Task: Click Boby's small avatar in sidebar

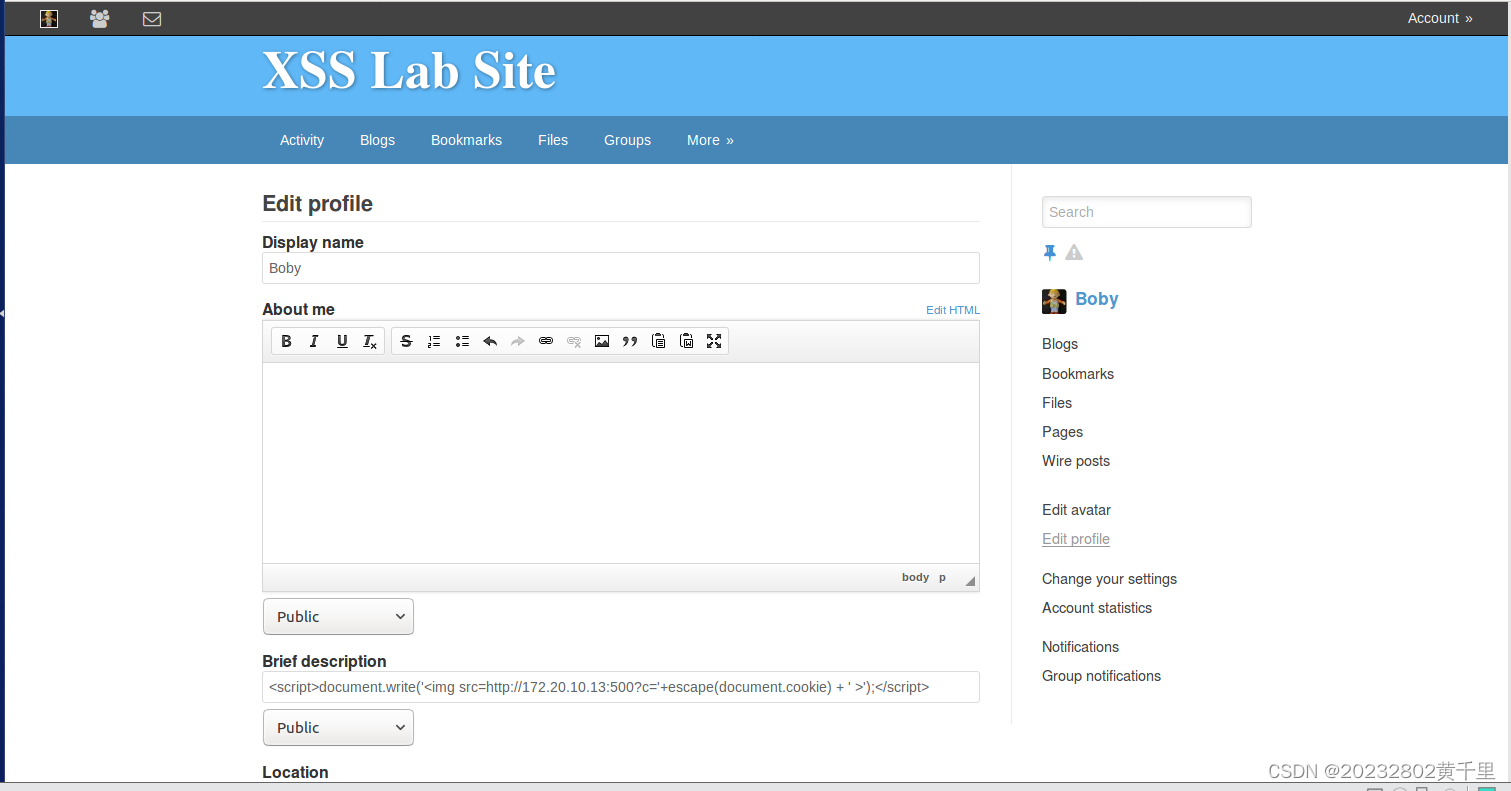Action: point(1054,301)
